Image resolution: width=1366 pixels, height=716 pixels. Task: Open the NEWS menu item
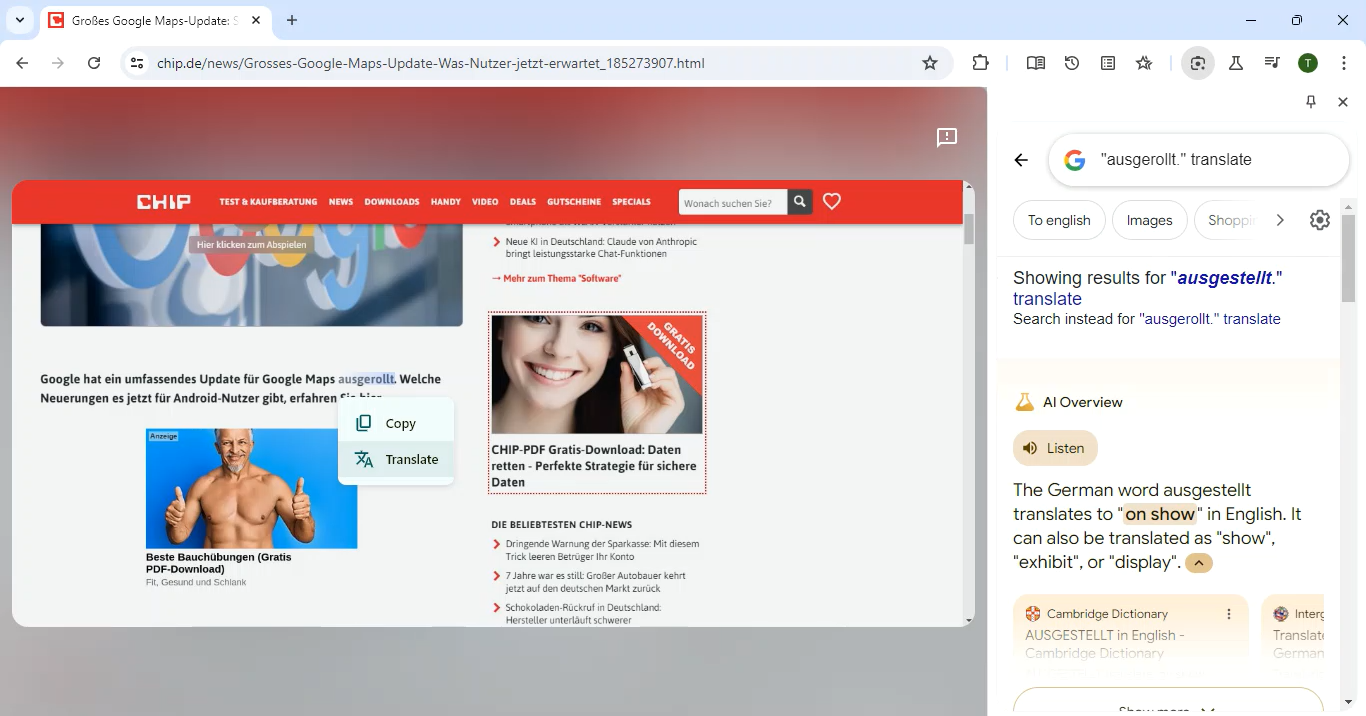coord(341,202)
